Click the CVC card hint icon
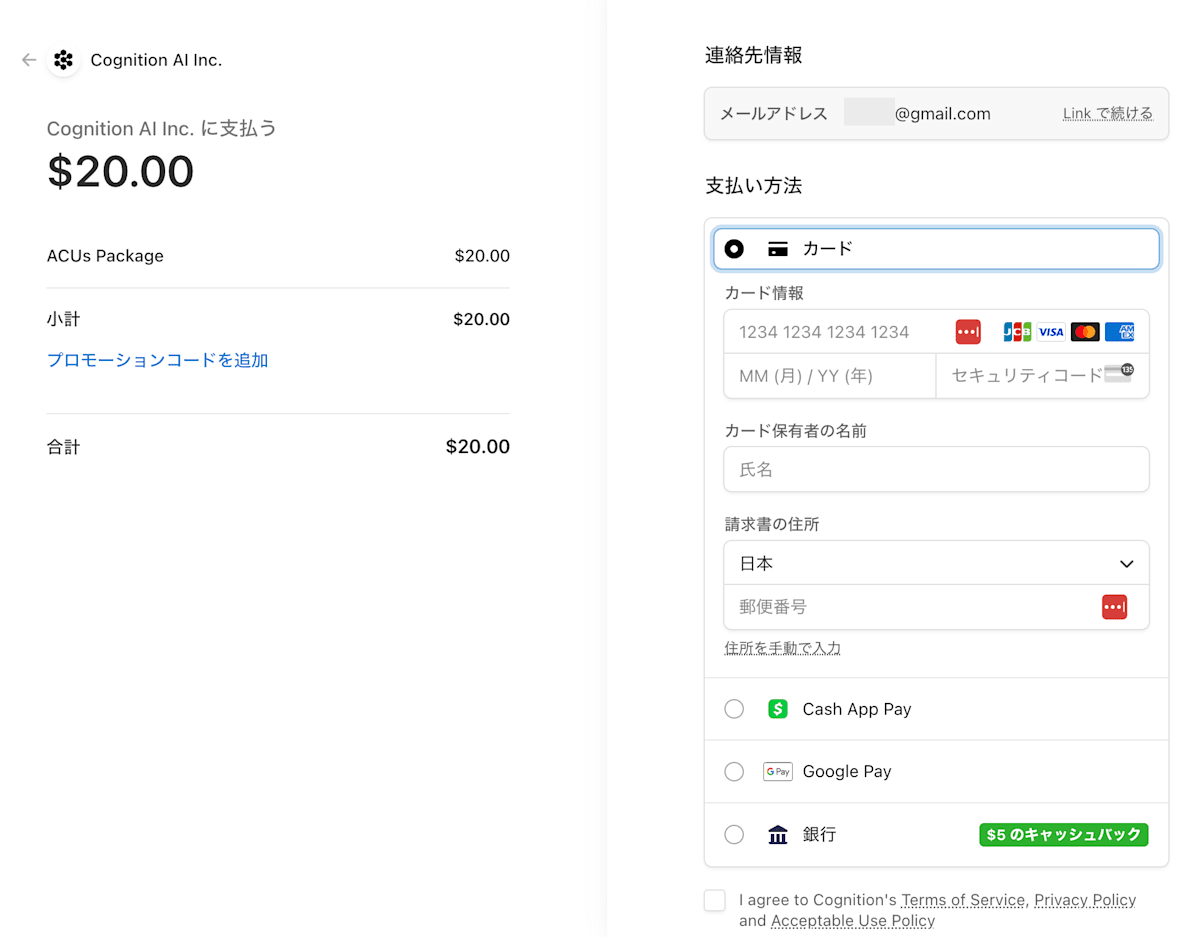Image resolution: width=1200 pixels, height=937 pixels. click(1119, 375)
